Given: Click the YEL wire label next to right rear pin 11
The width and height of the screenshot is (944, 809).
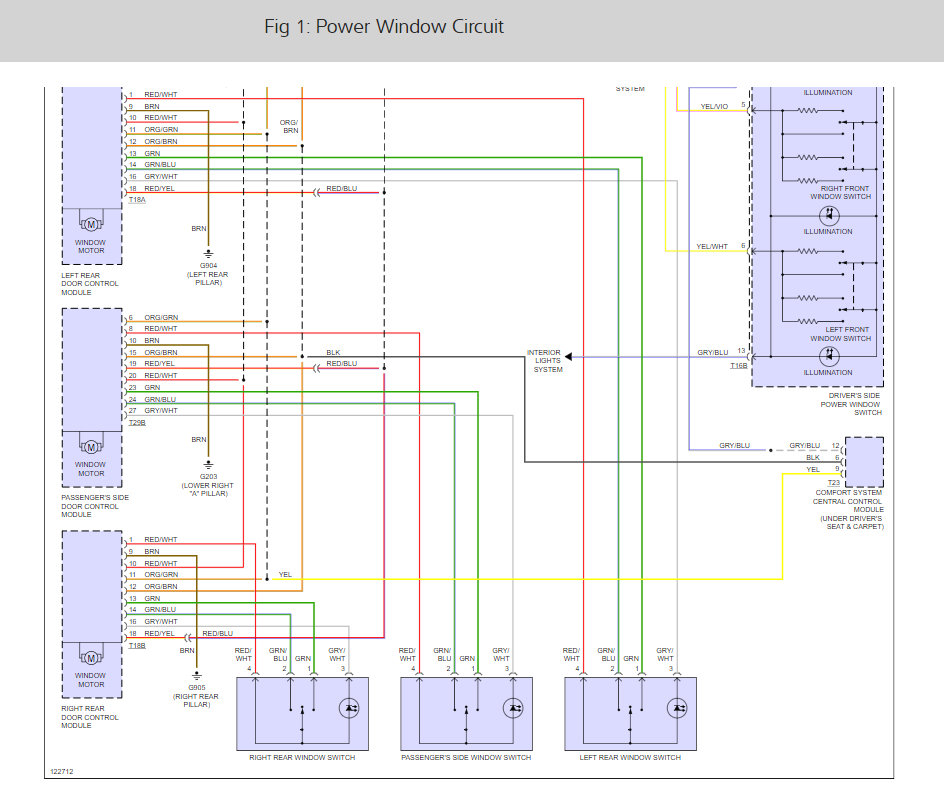Looking at the screenshot, I should coord(285,575).
